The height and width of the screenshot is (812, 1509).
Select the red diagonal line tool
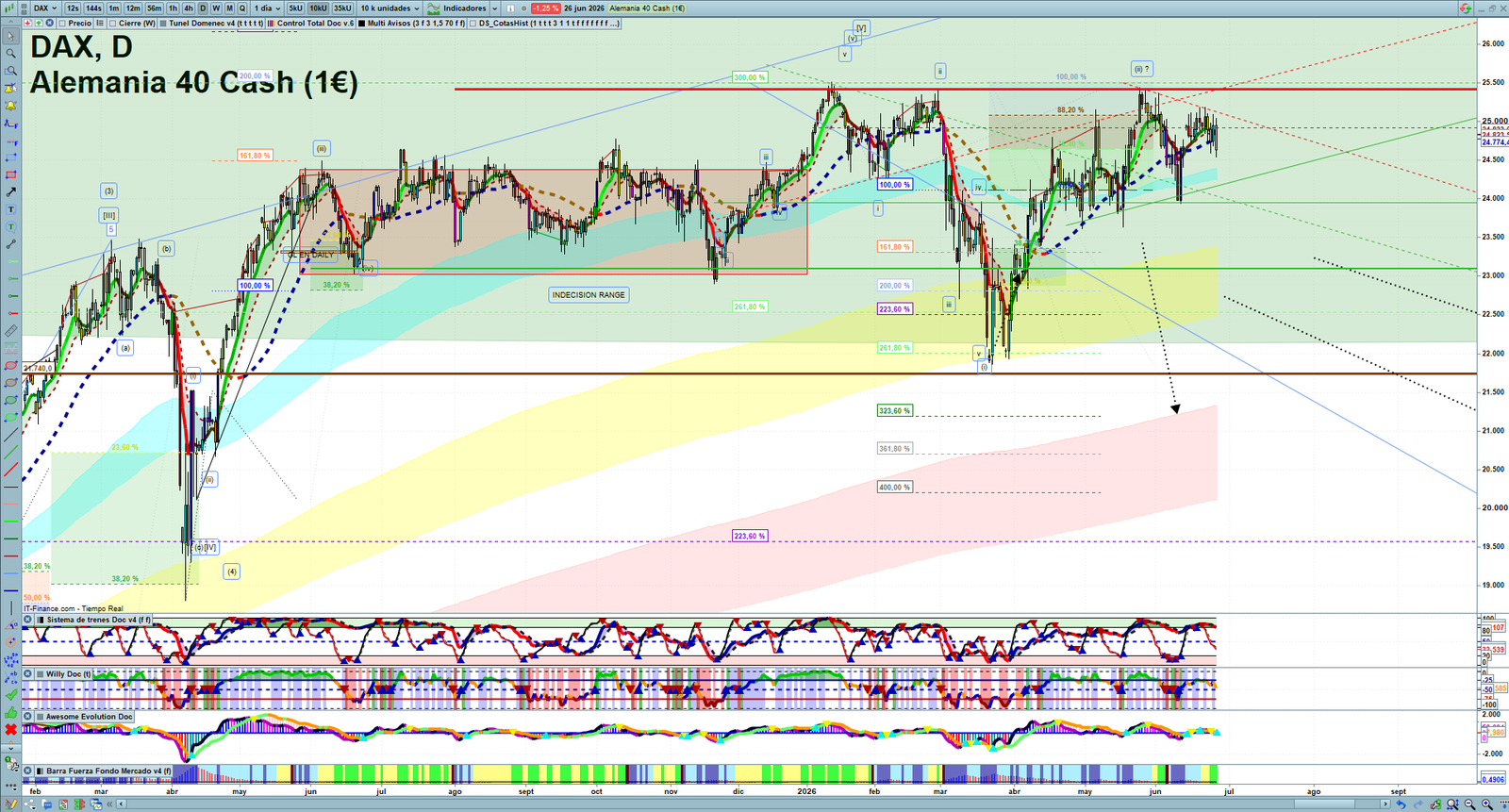coord(10,468)
